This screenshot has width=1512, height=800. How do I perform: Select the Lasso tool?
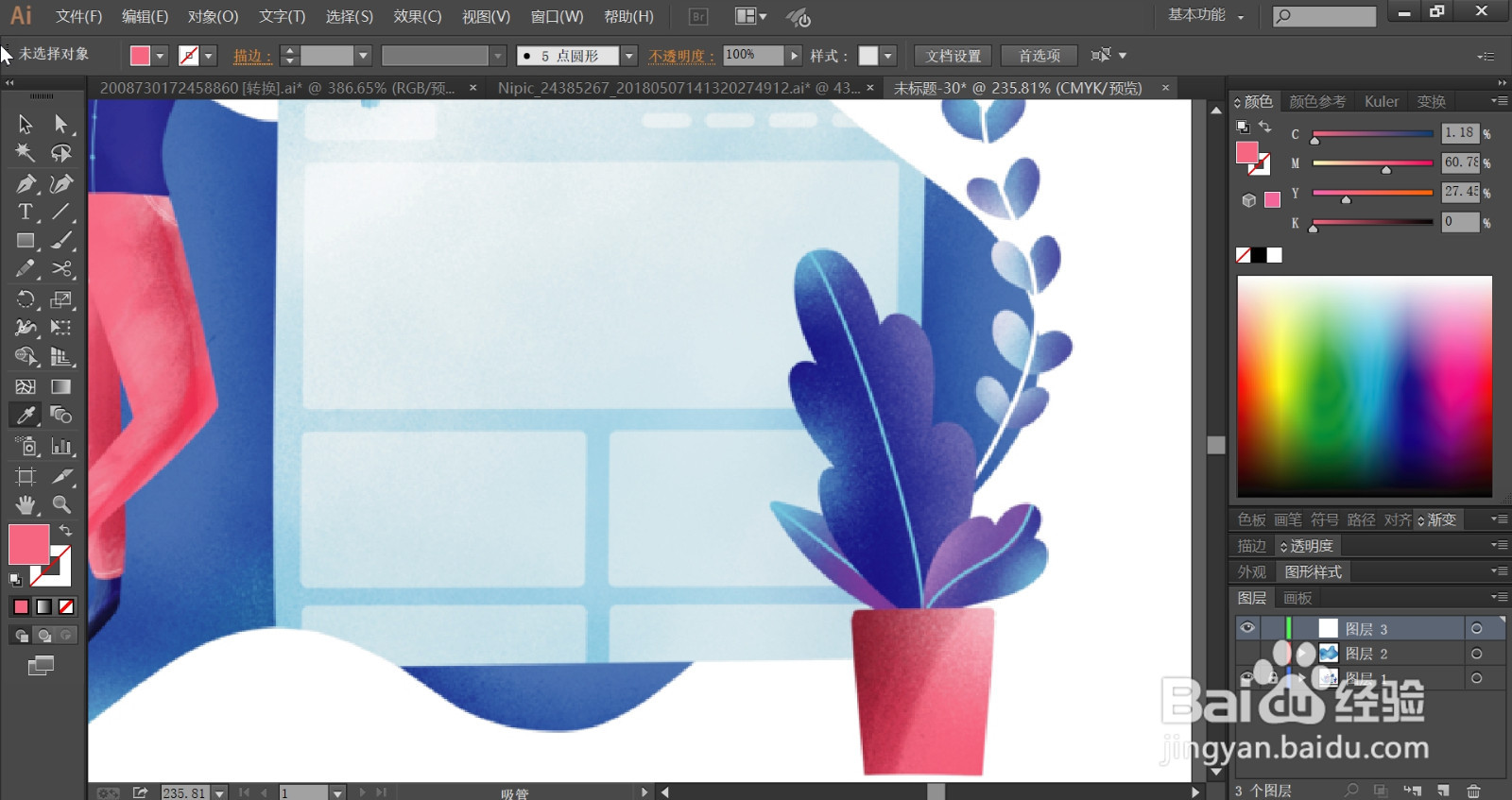61,153
